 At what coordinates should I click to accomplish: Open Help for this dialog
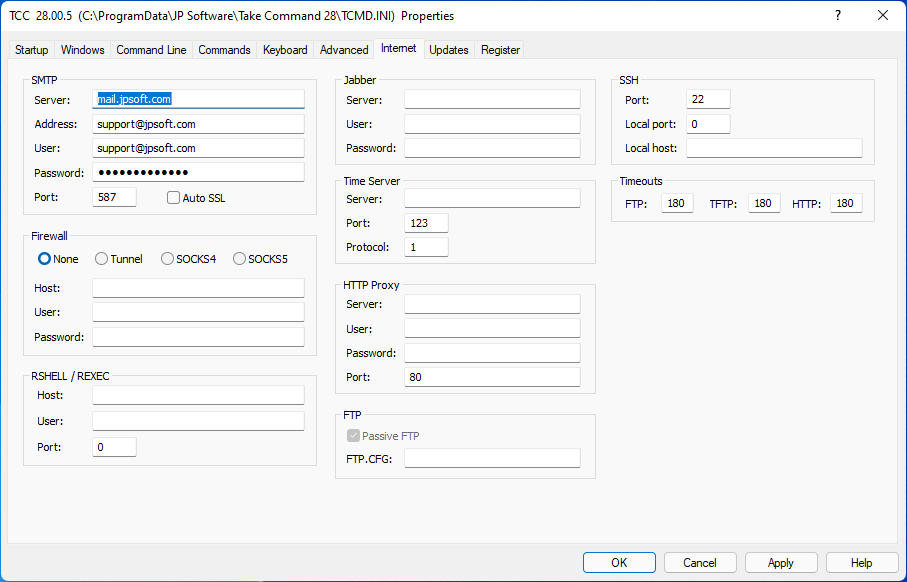coord(862,563)
